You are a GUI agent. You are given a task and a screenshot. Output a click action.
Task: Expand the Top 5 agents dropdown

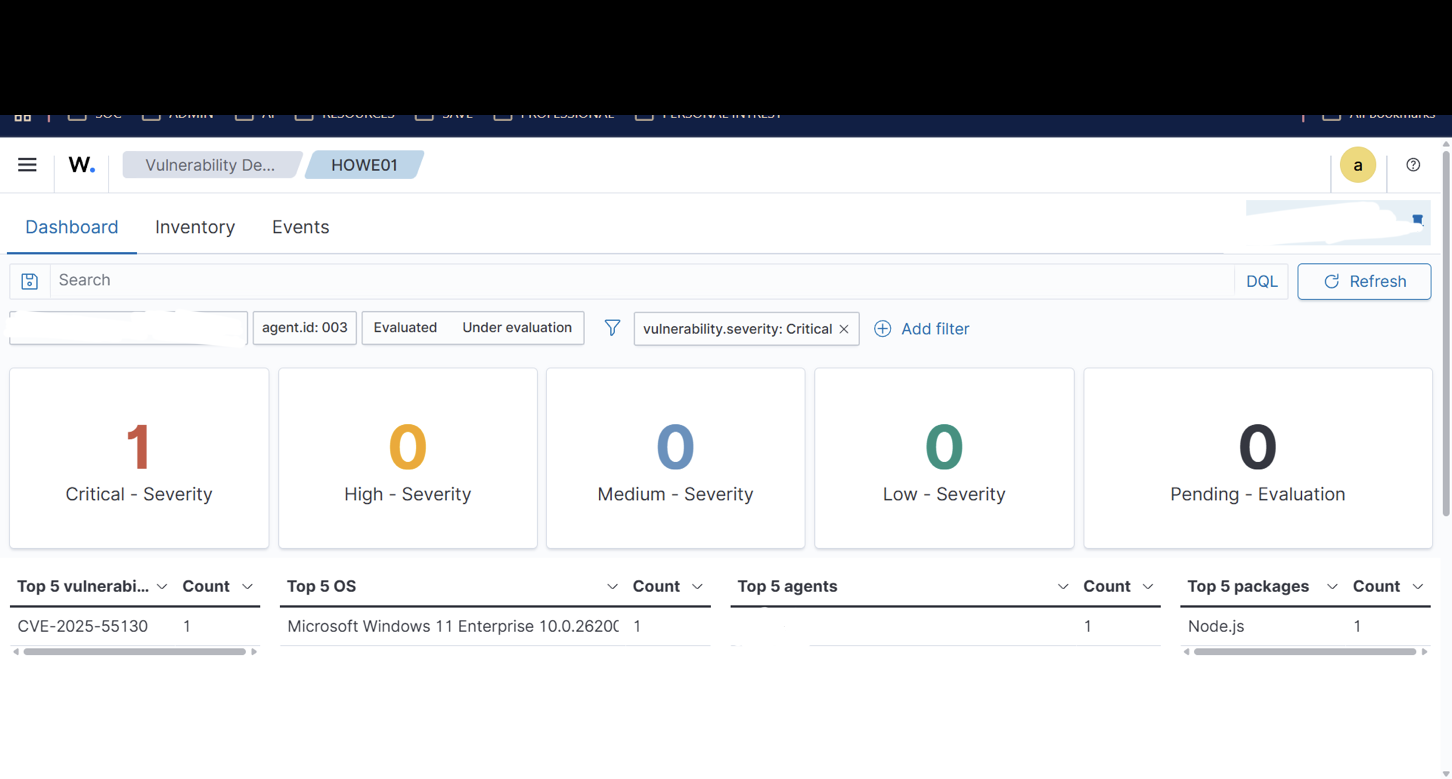1063,586
